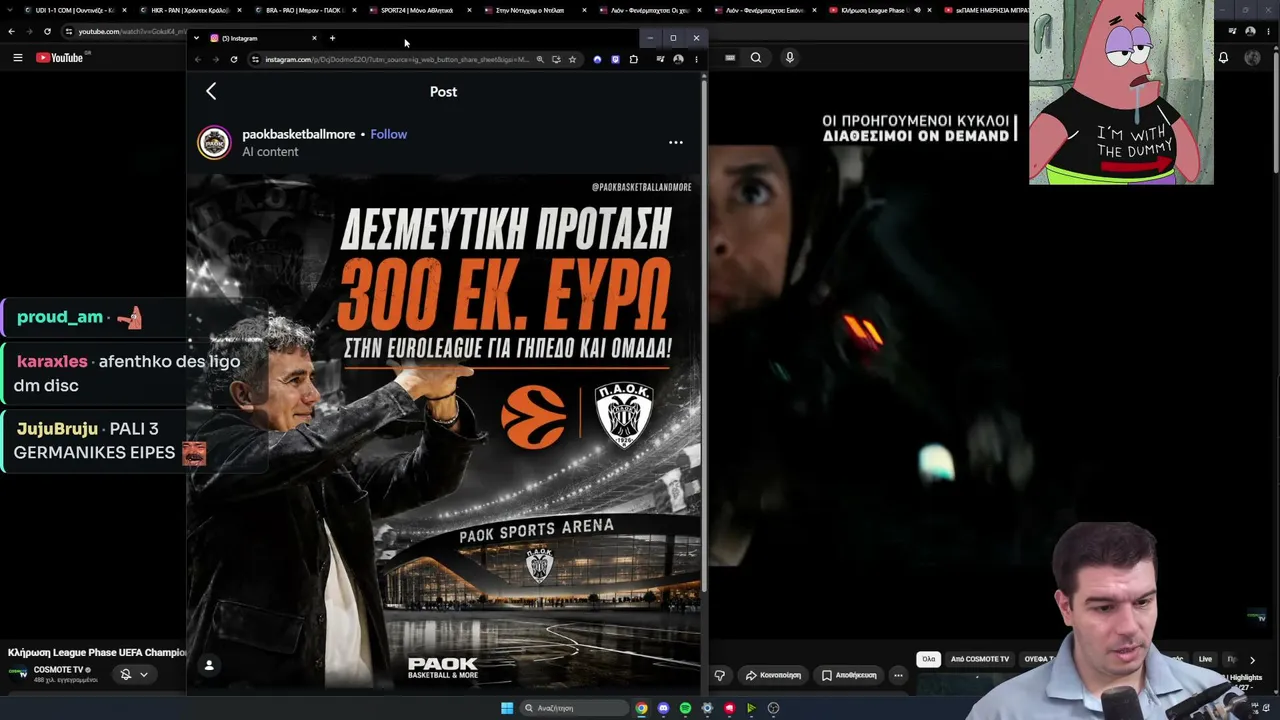The width and height of the screenshot is (1280, 720).
Task: Open the purple browser extension icon
Action: tap(615, 59)
